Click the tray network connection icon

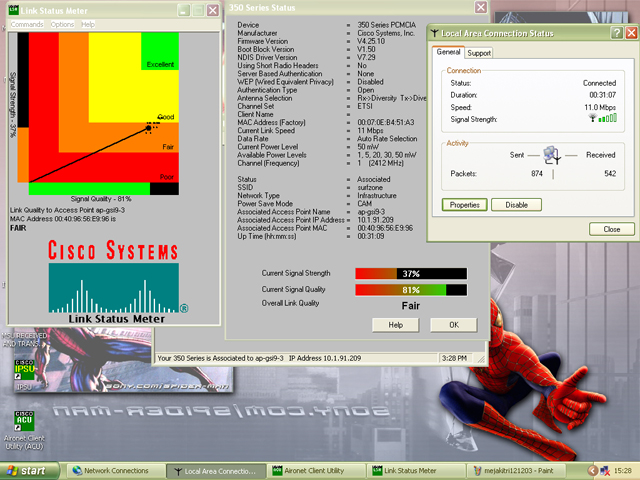603,470
